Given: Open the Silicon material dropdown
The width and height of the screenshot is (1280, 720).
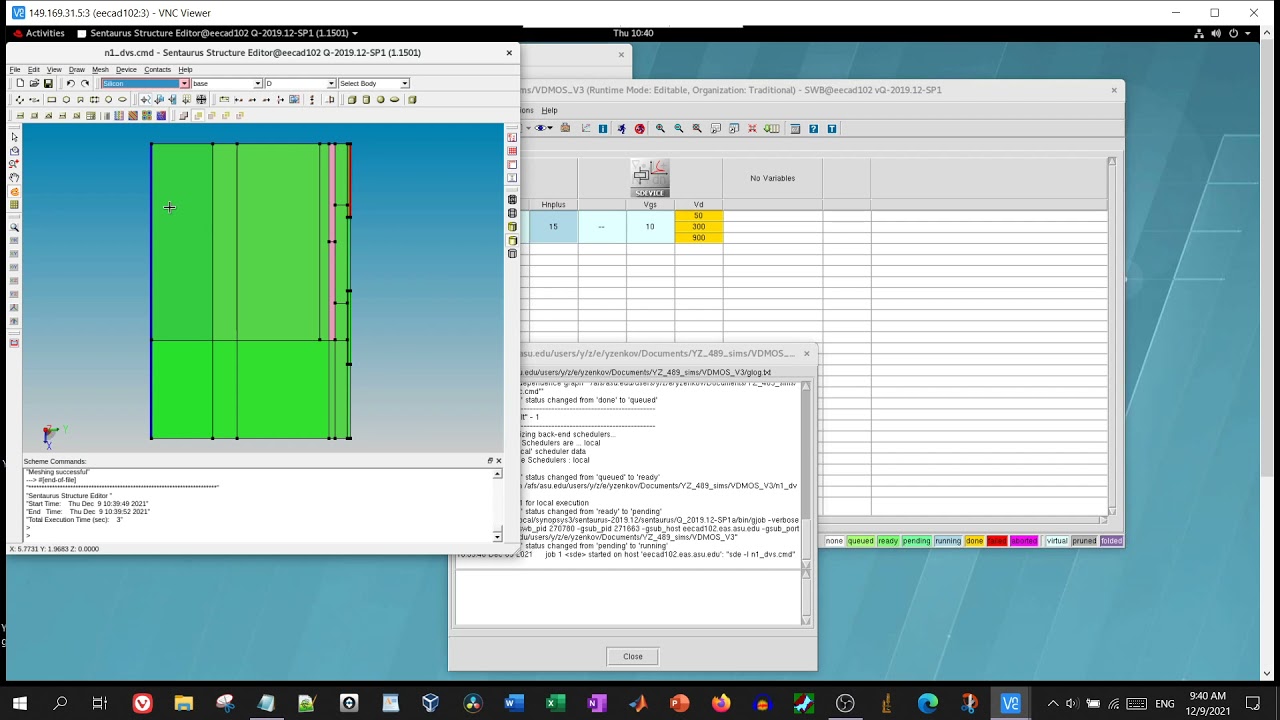Looking at the screenshot, I should (184, 83).
